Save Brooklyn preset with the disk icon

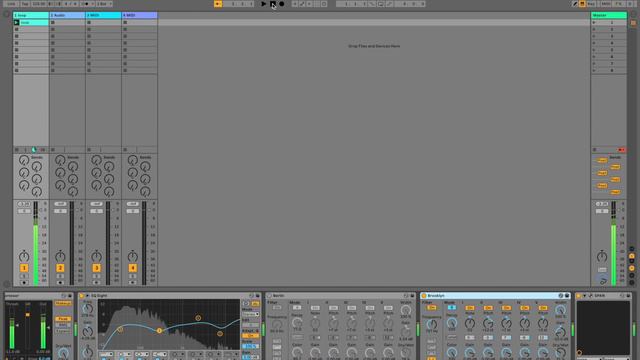click(567, 296)
